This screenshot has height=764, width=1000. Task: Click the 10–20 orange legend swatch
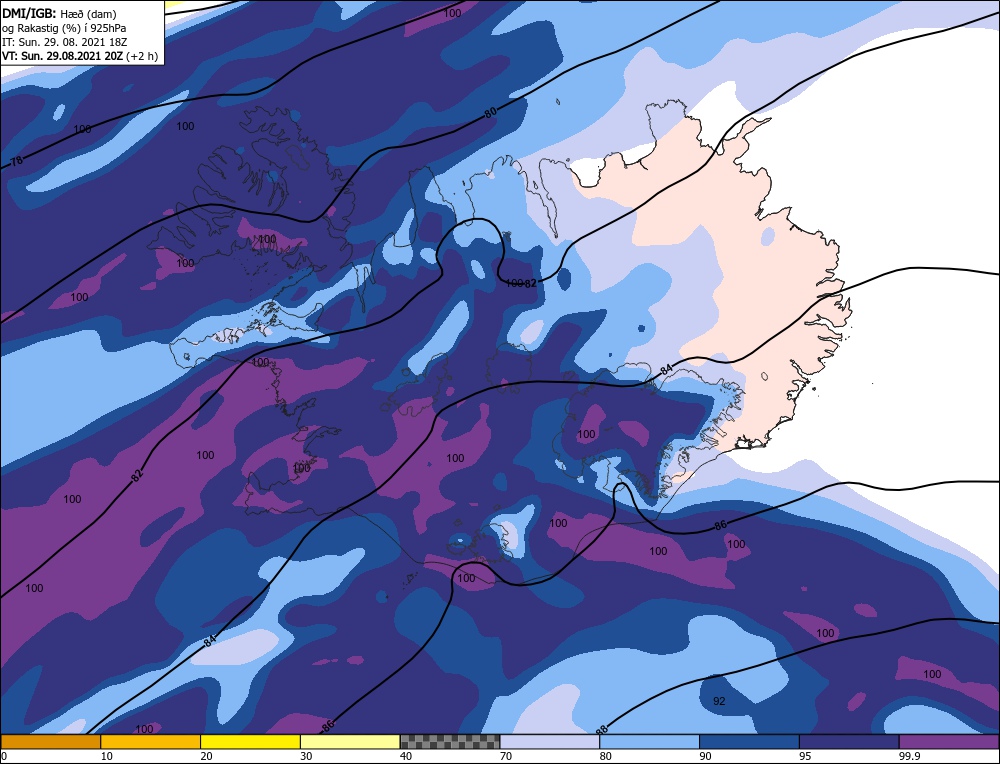pyautogui.click(x=151, y=742)
